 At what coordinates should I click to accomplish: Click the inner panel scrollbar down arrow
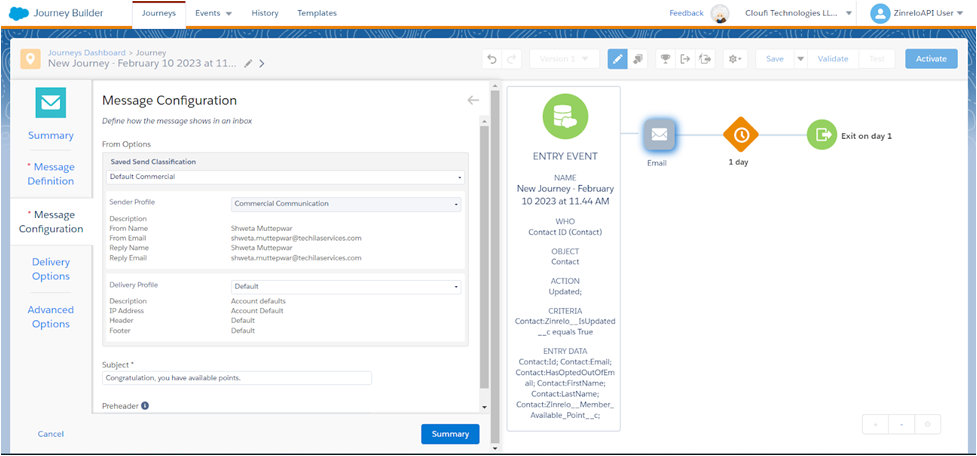[485, 407]
